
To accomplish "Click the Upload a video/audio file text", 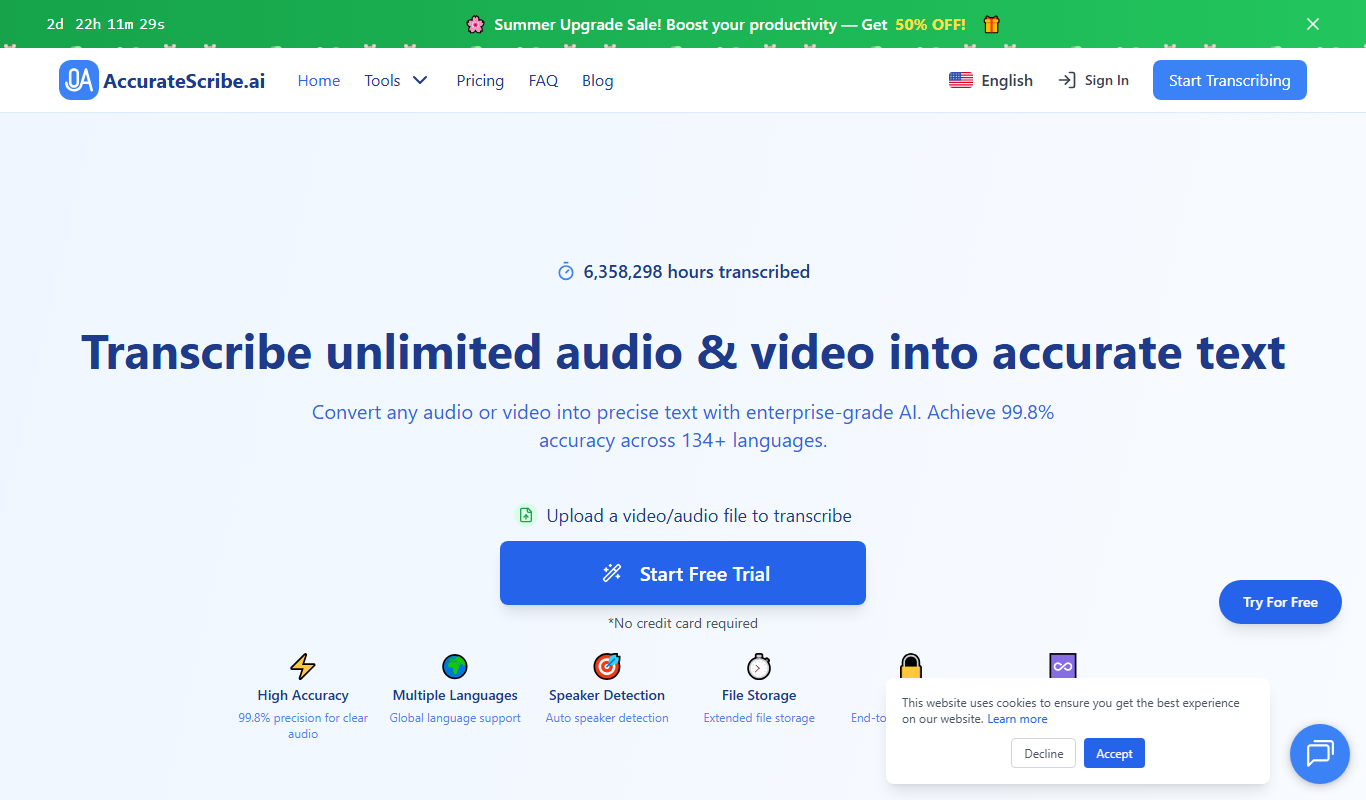I will [699, 516].
